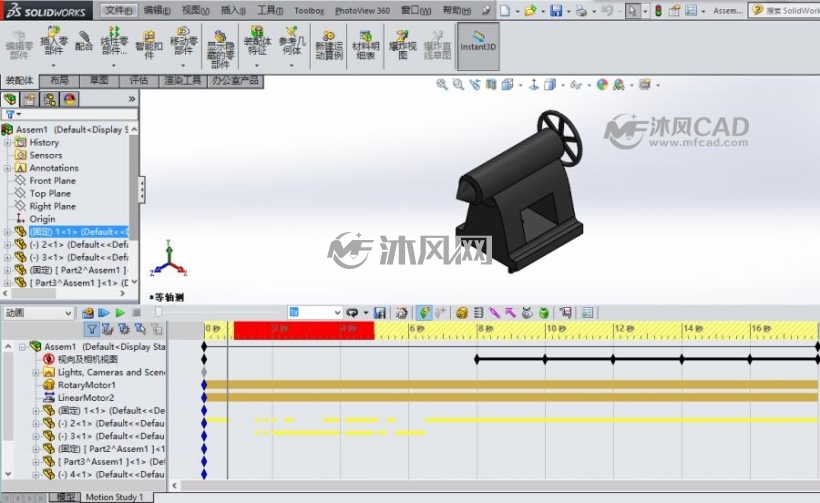Open the 插入 Insert menu

pyautogui.click(x=233, y=10)
